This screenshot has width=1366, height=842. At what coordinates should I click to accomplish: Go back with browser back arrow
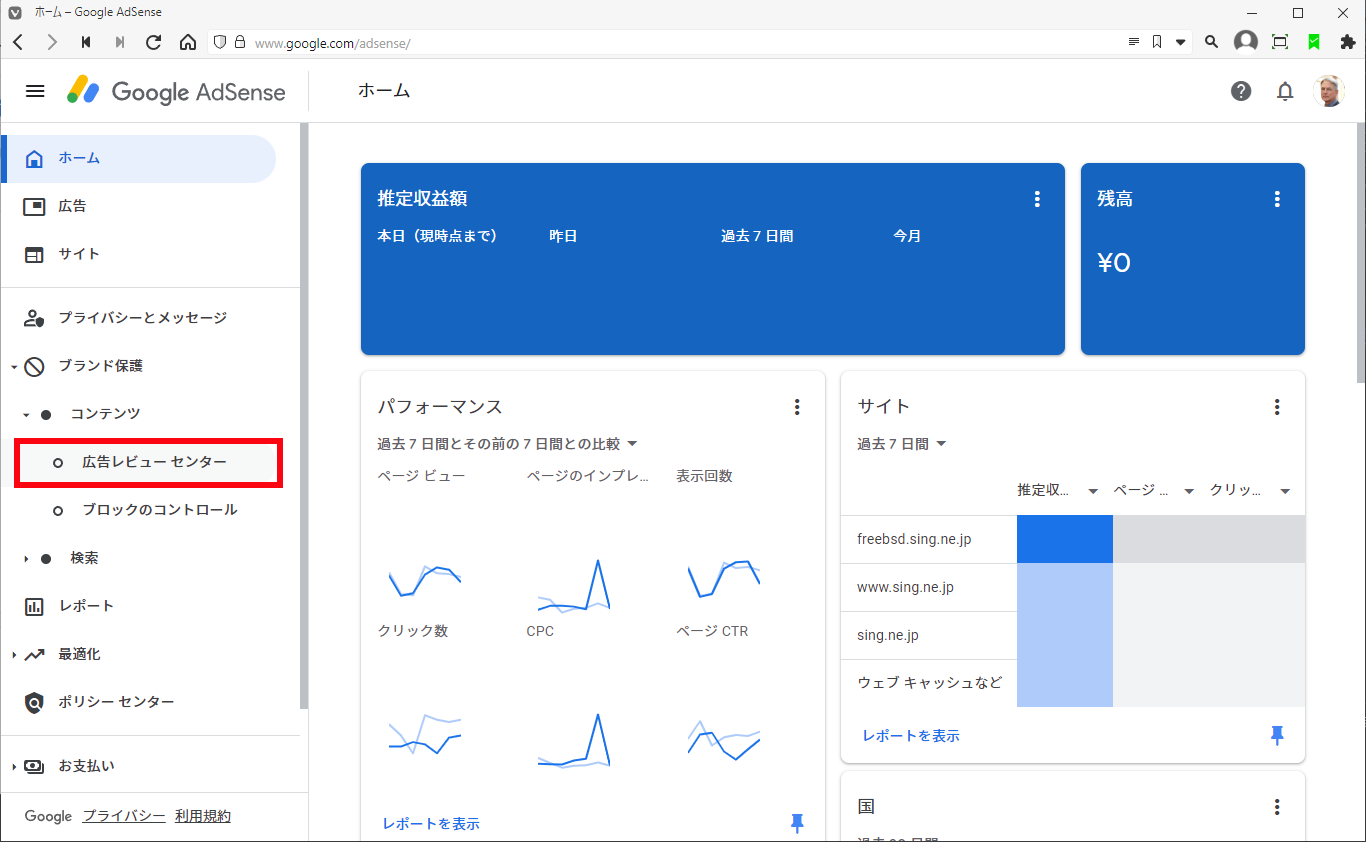pos(18,42)
